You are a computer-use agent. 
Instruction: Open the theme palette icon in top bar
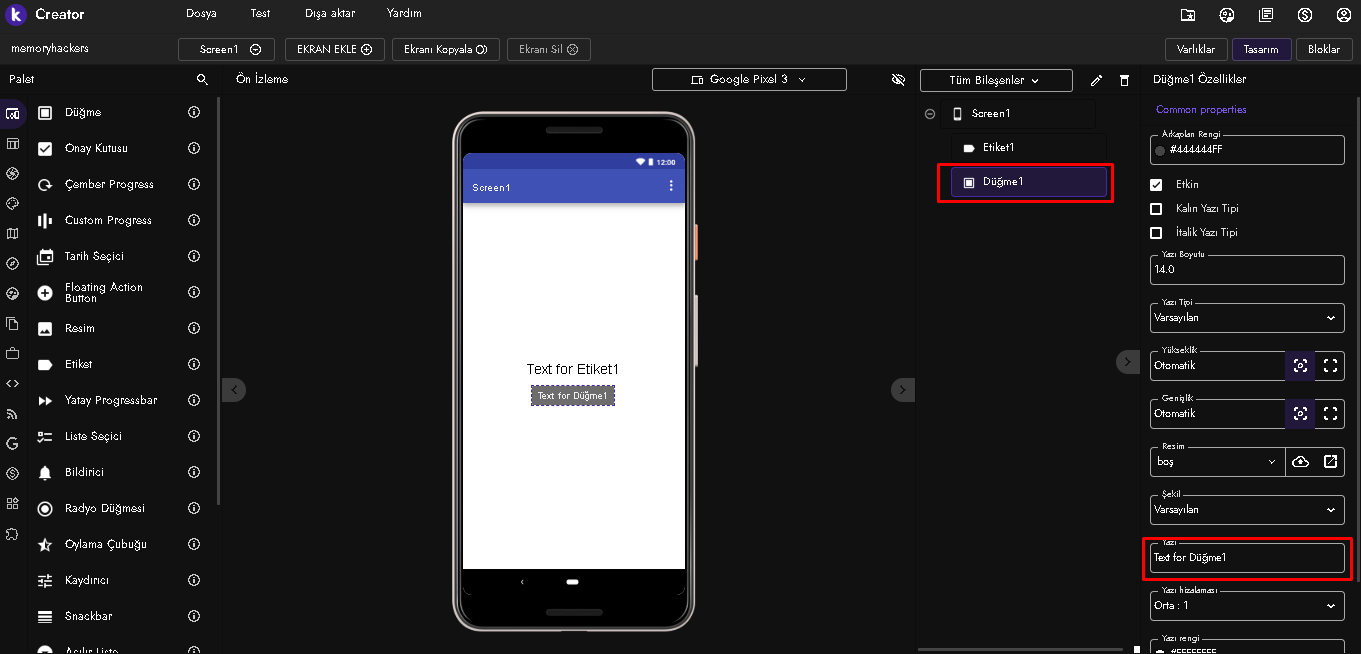[1227, 14]
